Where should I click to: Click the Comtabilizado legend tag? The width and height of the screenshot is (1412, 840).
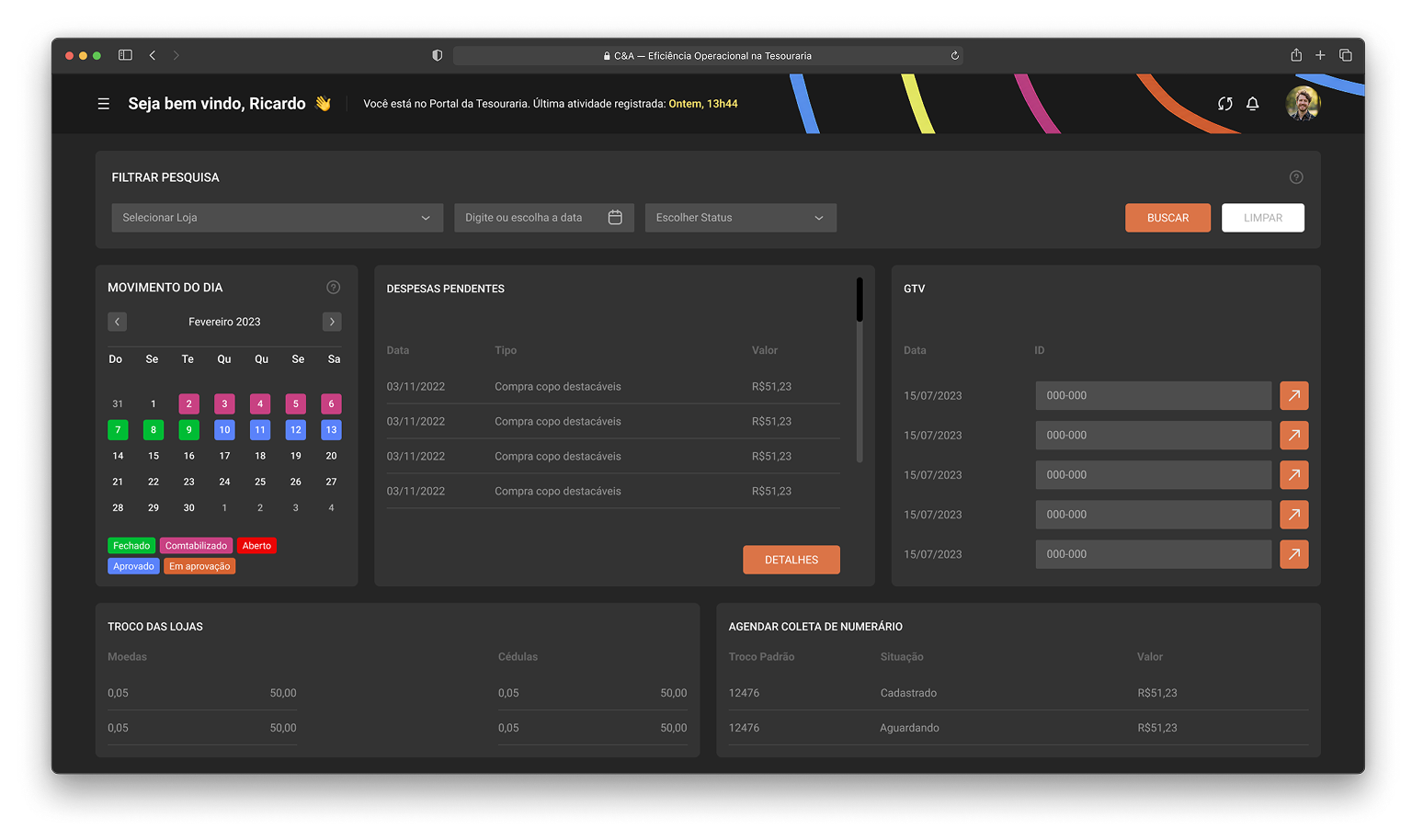(x=196, y=546)
